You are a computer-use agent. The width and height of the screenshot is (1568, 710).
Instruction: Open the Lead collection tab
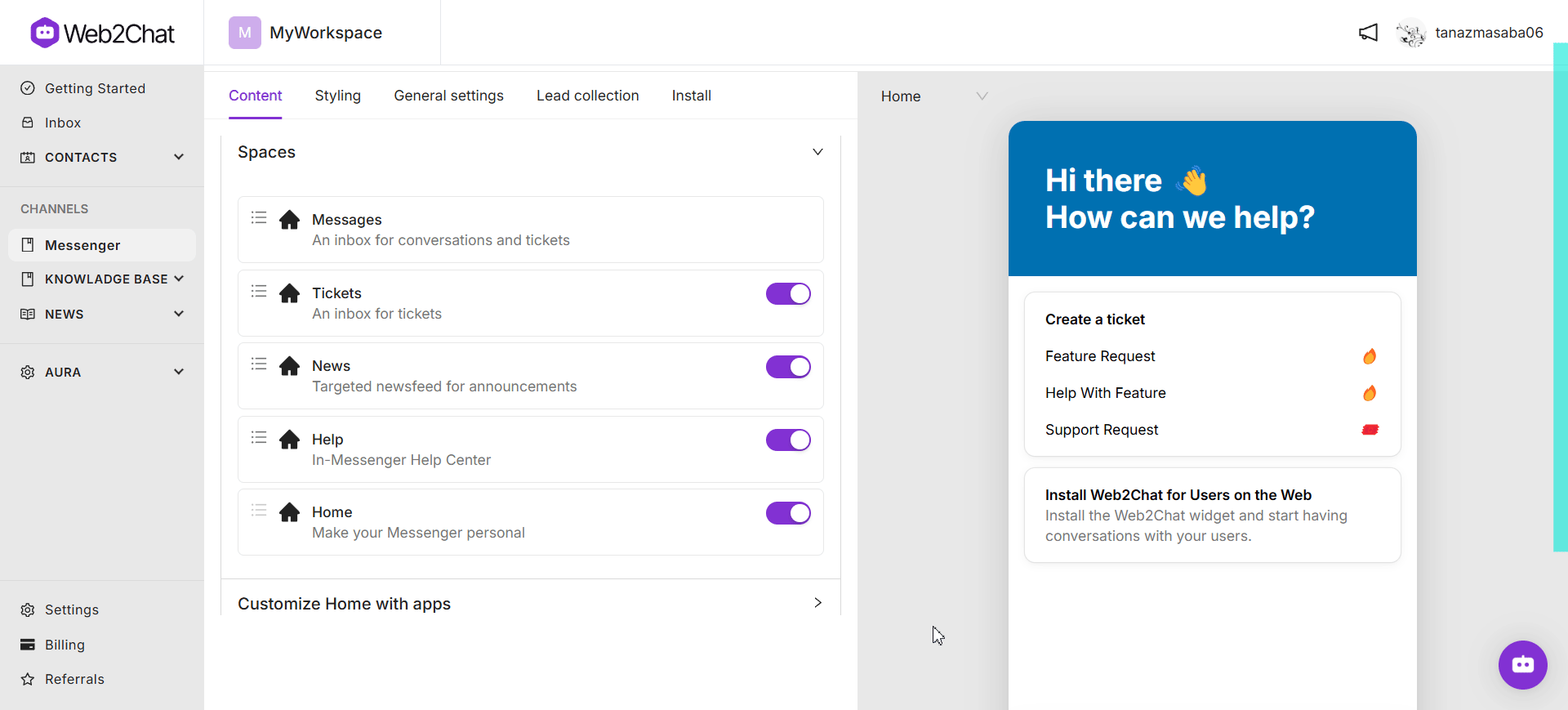pyautogui.click(x=587, y=96)
